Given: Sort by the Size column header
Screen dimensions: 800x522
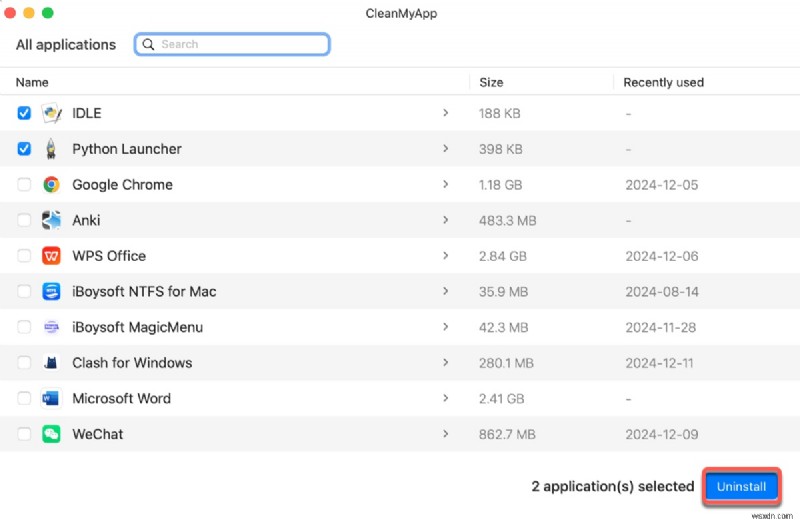Looking at the screenshot, I should (x=491, y=82).
